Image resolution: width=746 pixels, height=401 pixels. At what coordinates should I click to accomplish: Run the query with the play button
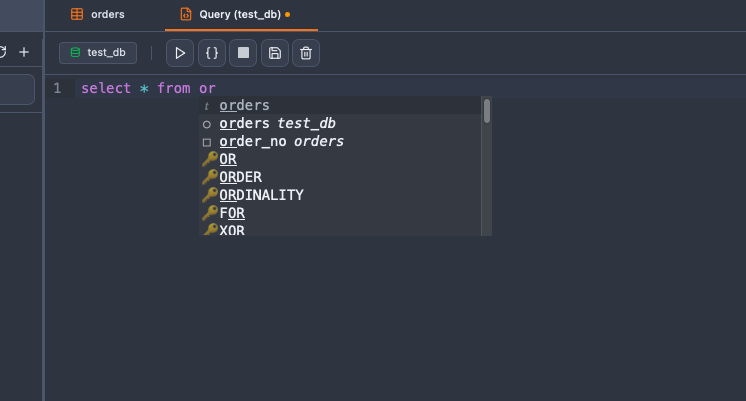click(180, 53)
